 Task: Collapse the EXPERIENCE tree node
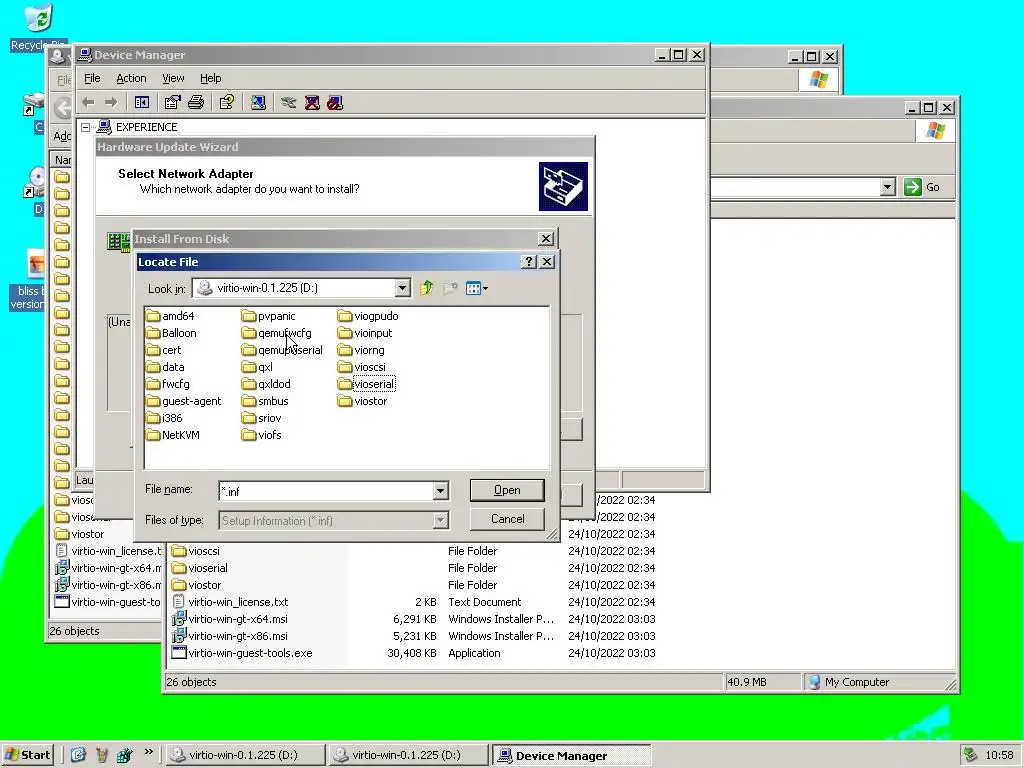[86, 127]
